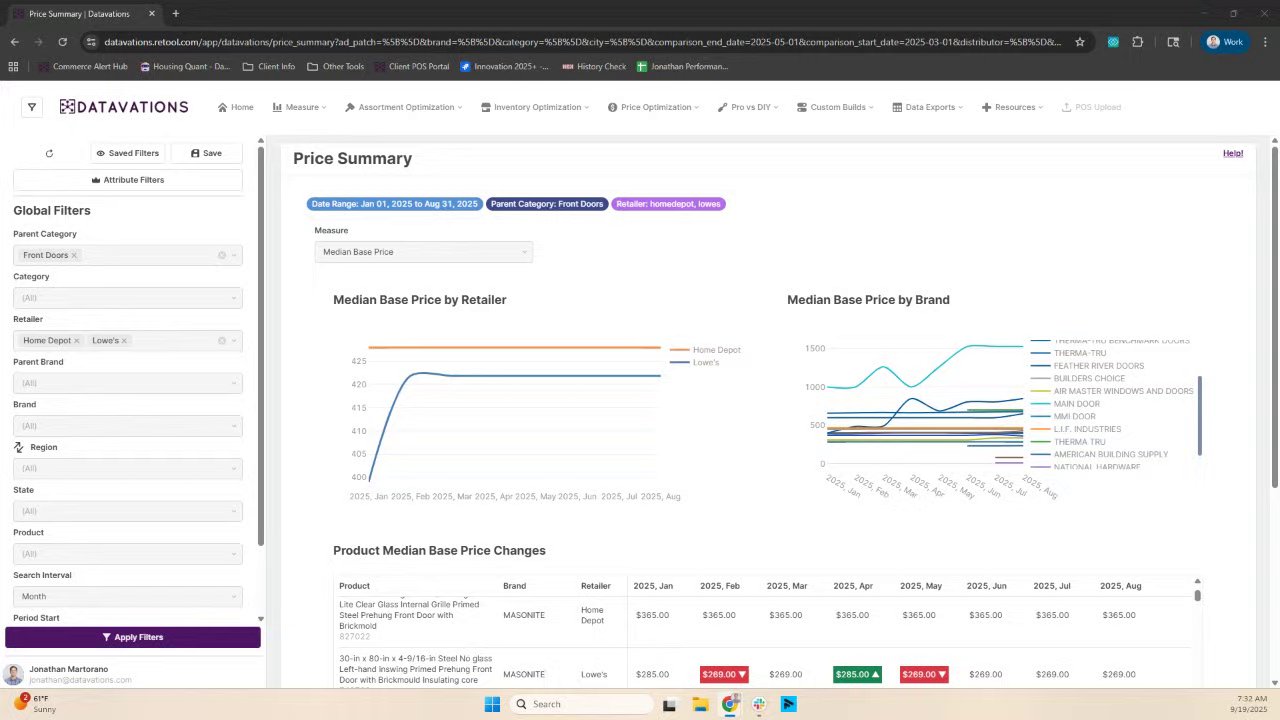Open the Data Exports menu
This screenshot has height=720, width=1280.
pos(929,107)
